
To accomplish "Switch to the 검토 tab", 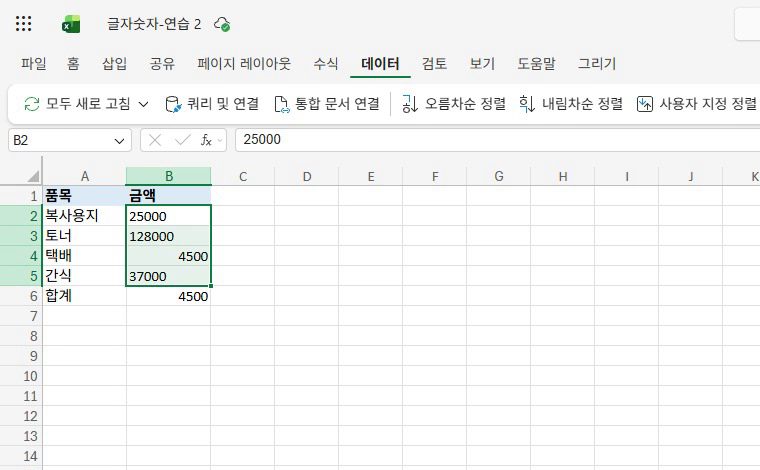I will click(x=434, y=63).
